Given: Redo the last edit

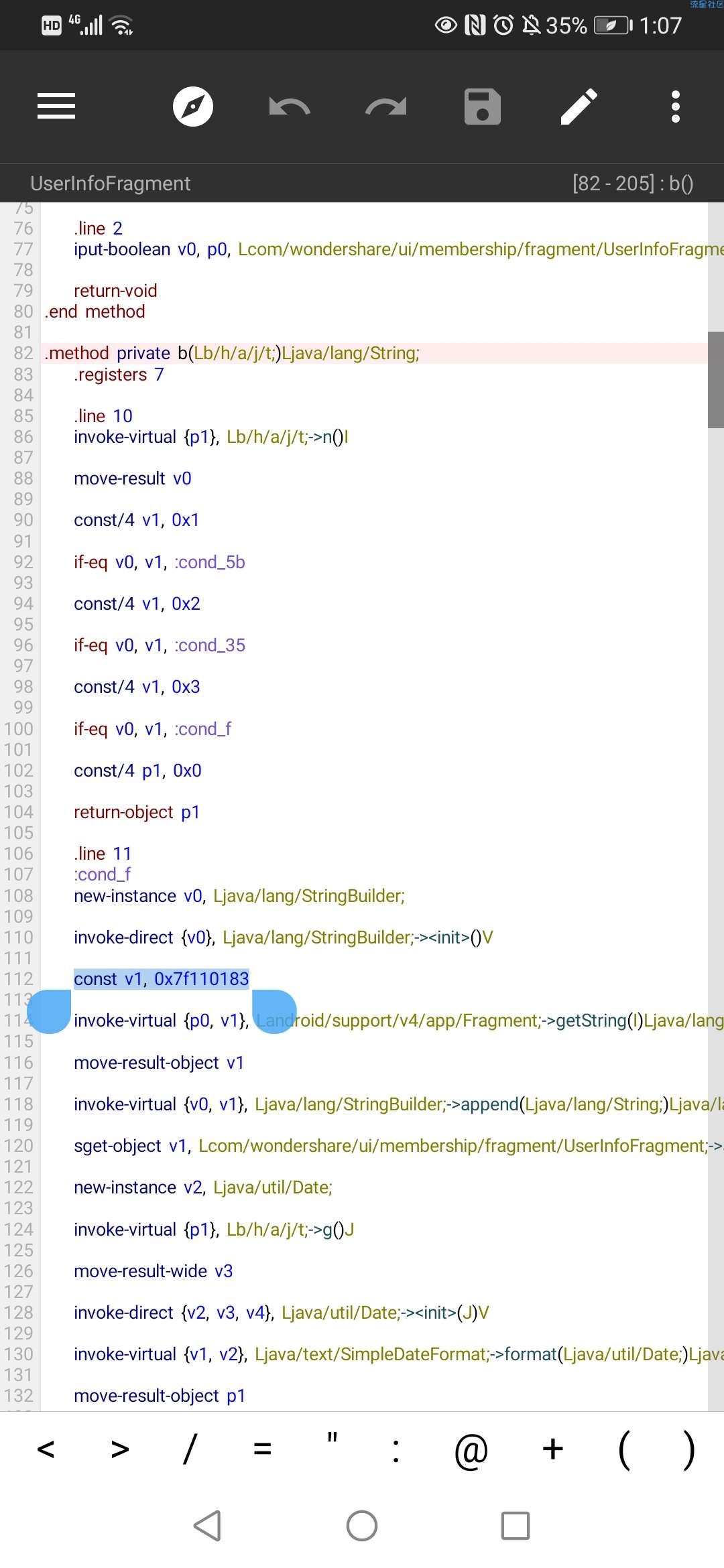Looking at the screenshot, I should tap(386, 107).
